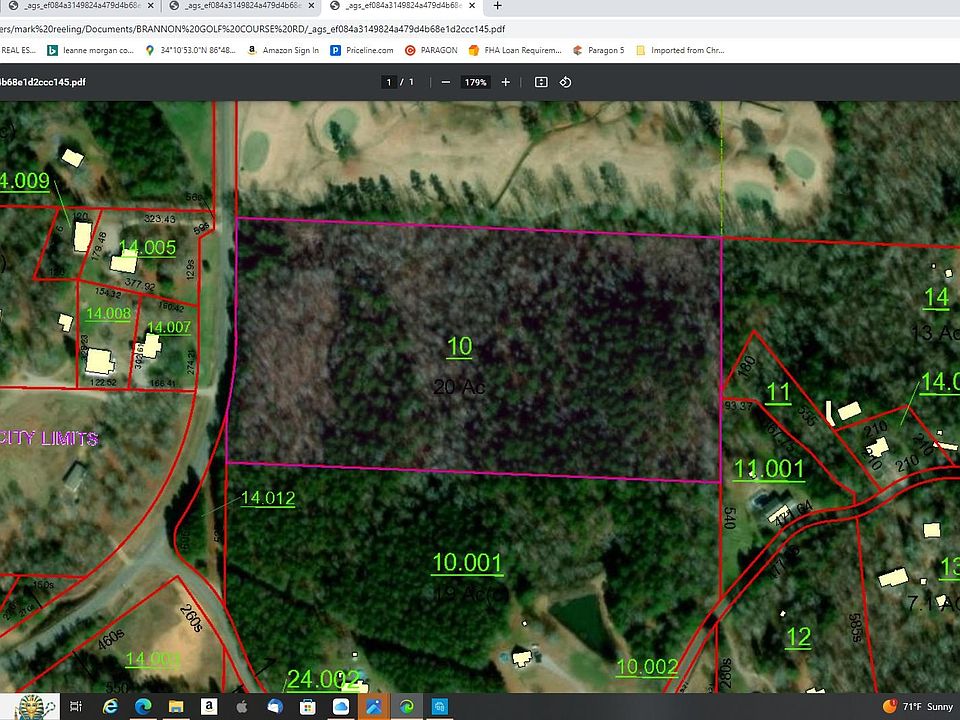Open the Amazon app in taskbar
This screenshot has height=720, width=960.
[x=209, y=707]
